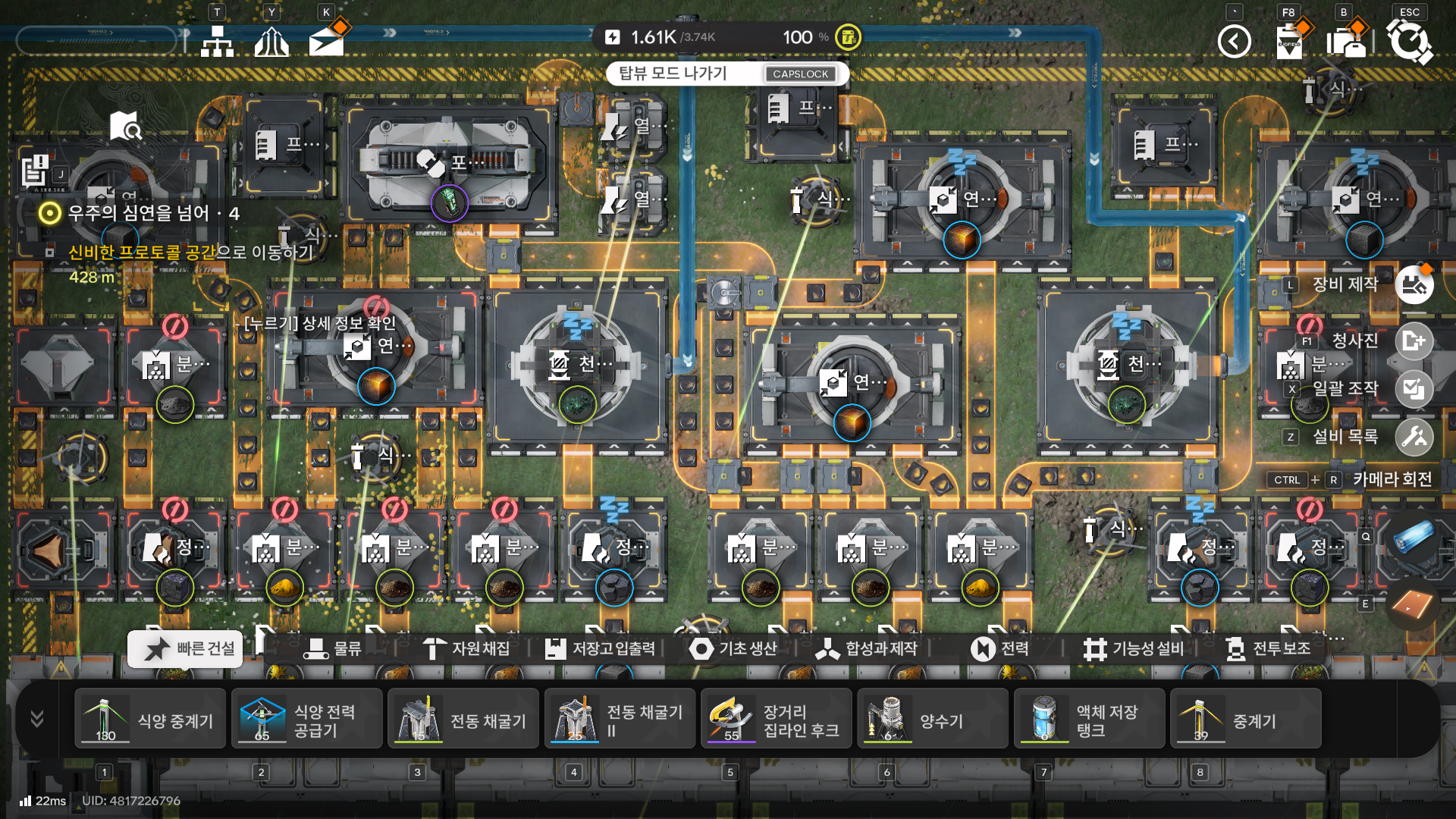This screenshot has width=1456, height=819.
Task: Click the 청사진 blueprint icon
Action: (x=1414, y=340)
